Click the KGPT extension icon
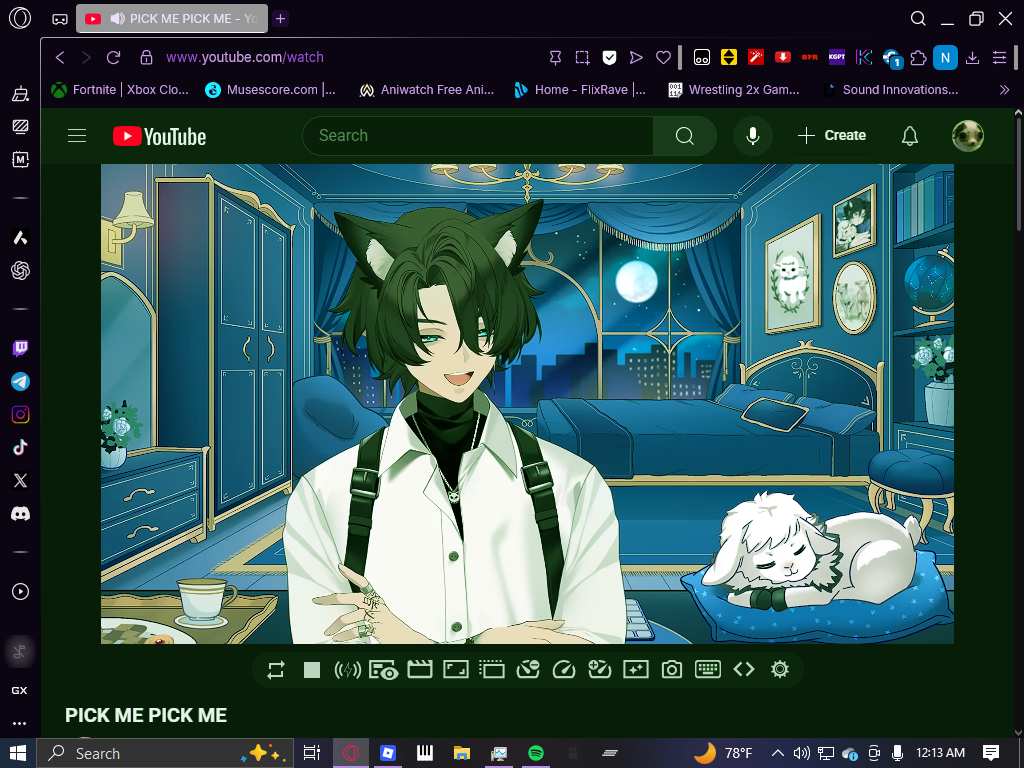Viewport: 1024px width, 768px height. (837, 57)
